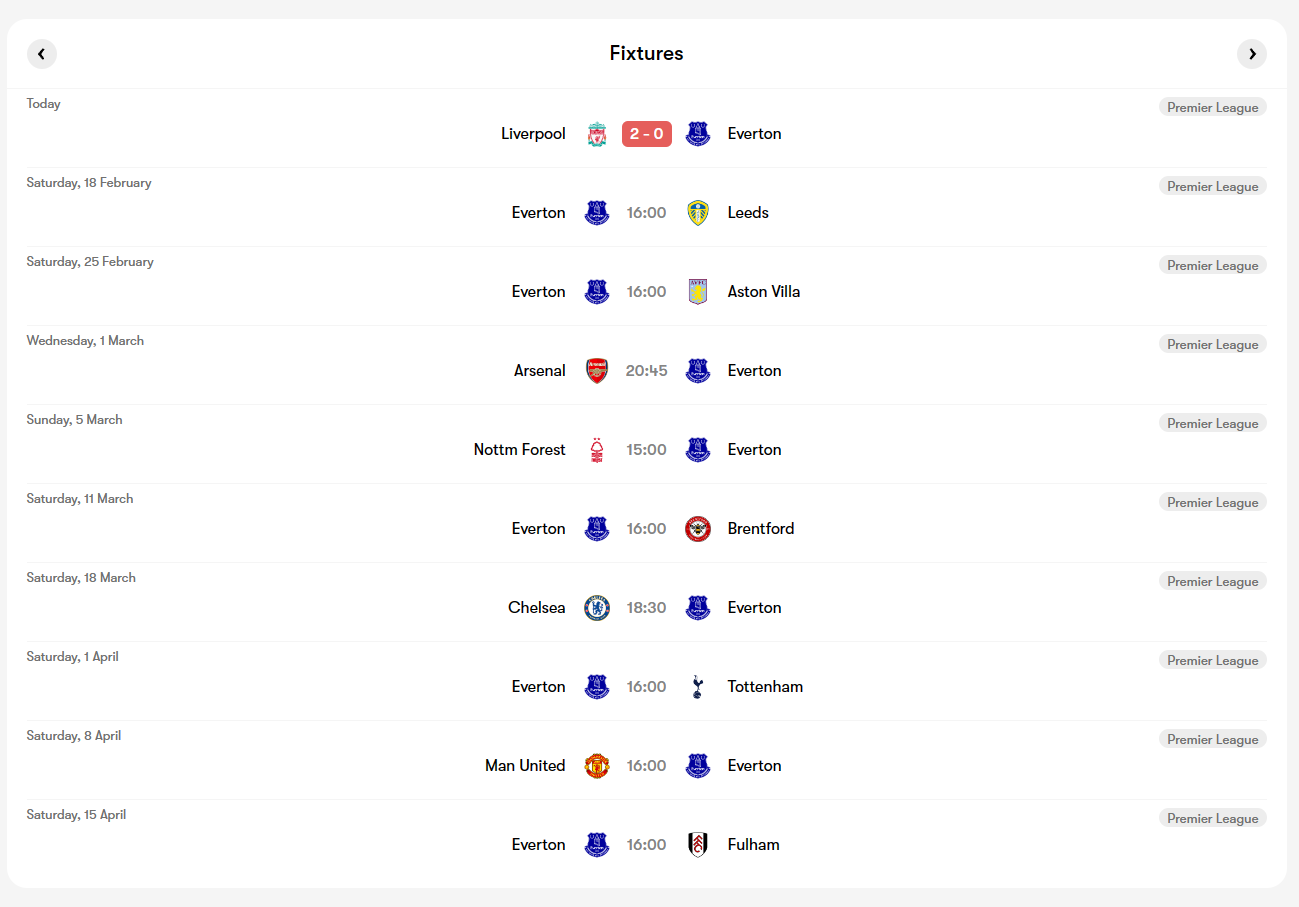The height and width of the screenshot is (907, 1299).
Task: Click Premier League tag on 15 April fixture
Action: (1213, 818)
